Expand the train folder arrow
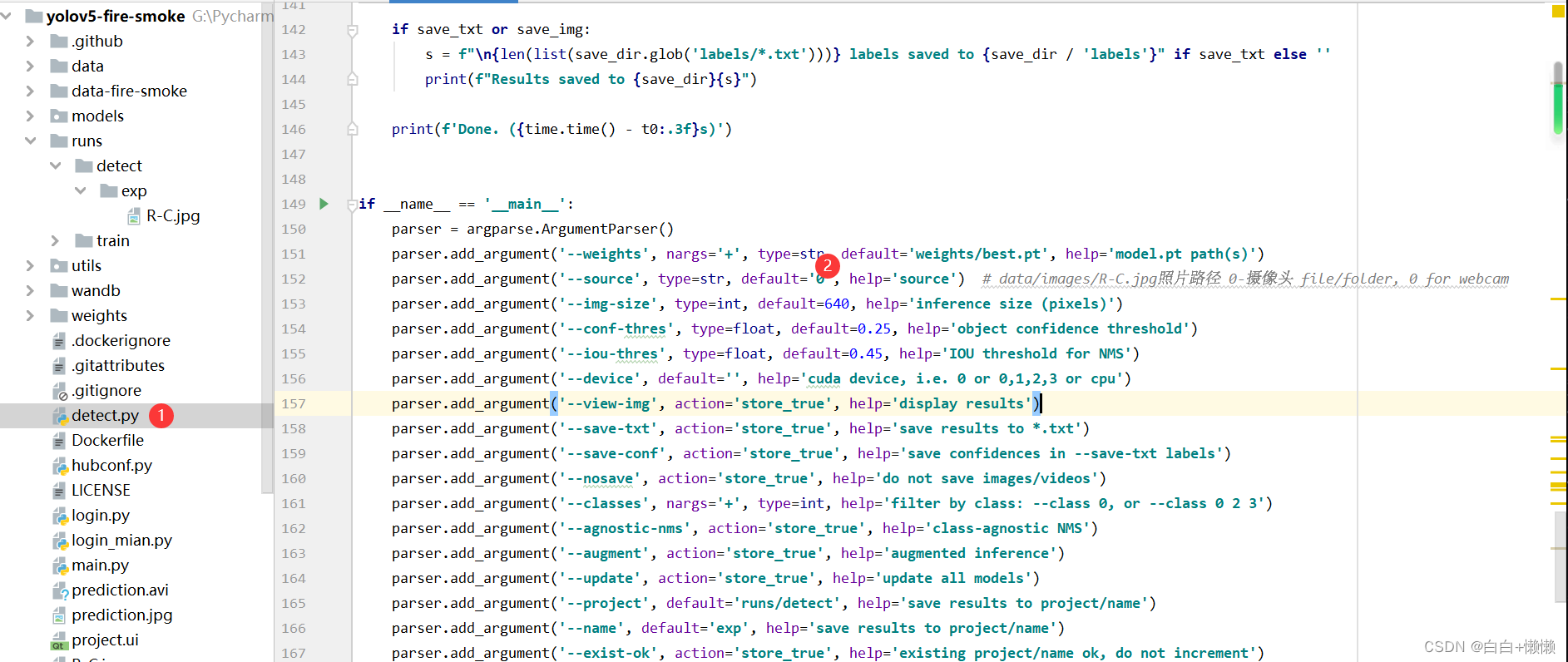The height and width of the screenshot is (662, 1568). pyautogui.click(x=56, y=240)
